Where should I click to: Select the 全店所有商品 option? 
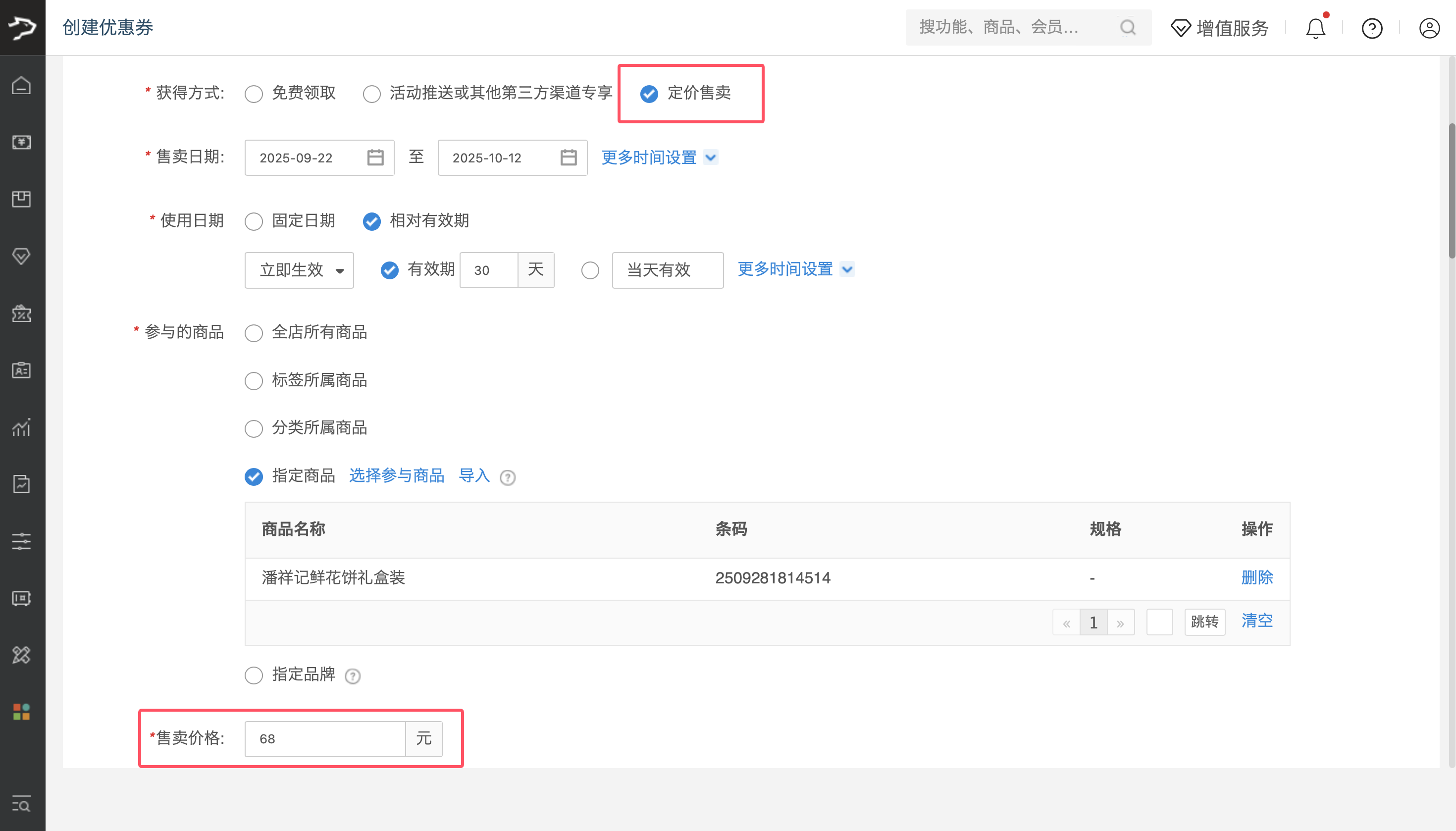(x=254, y=333)
